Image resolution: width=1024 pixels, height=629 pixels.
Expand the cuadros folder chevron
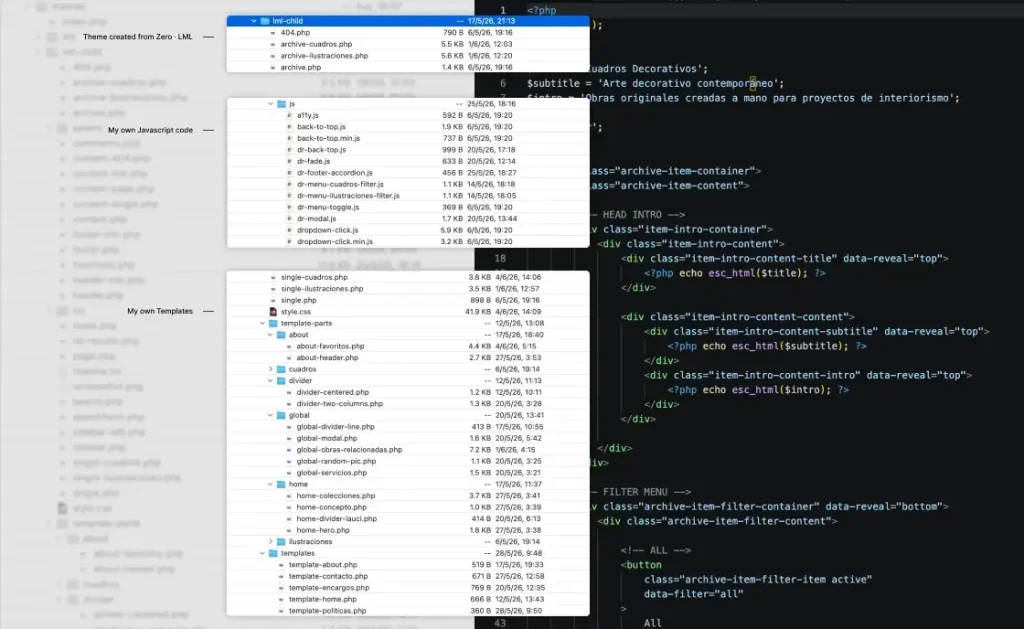[270, 369]
